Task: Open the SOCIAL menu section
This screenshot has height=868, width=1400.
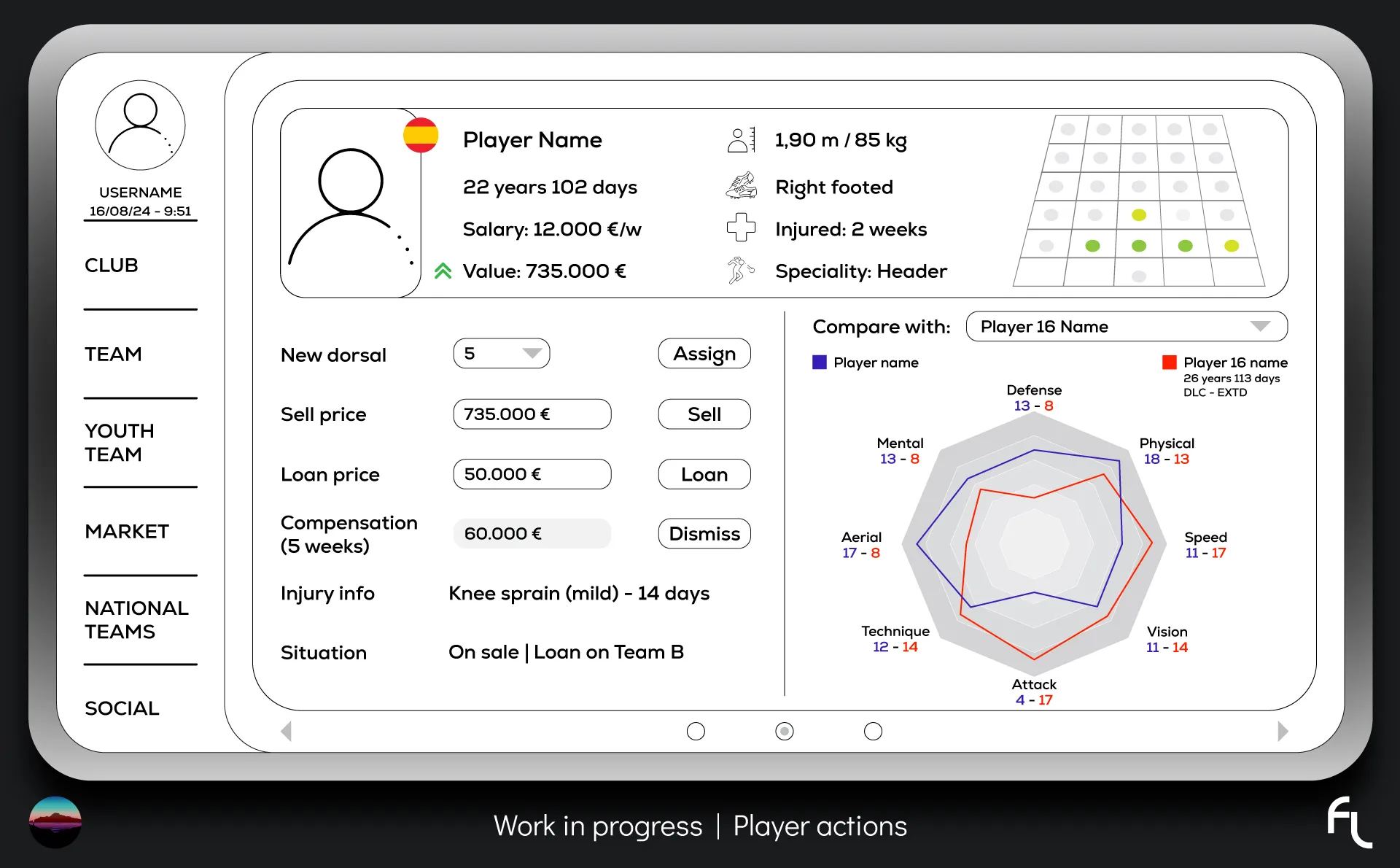Action: tap(122, 708)
